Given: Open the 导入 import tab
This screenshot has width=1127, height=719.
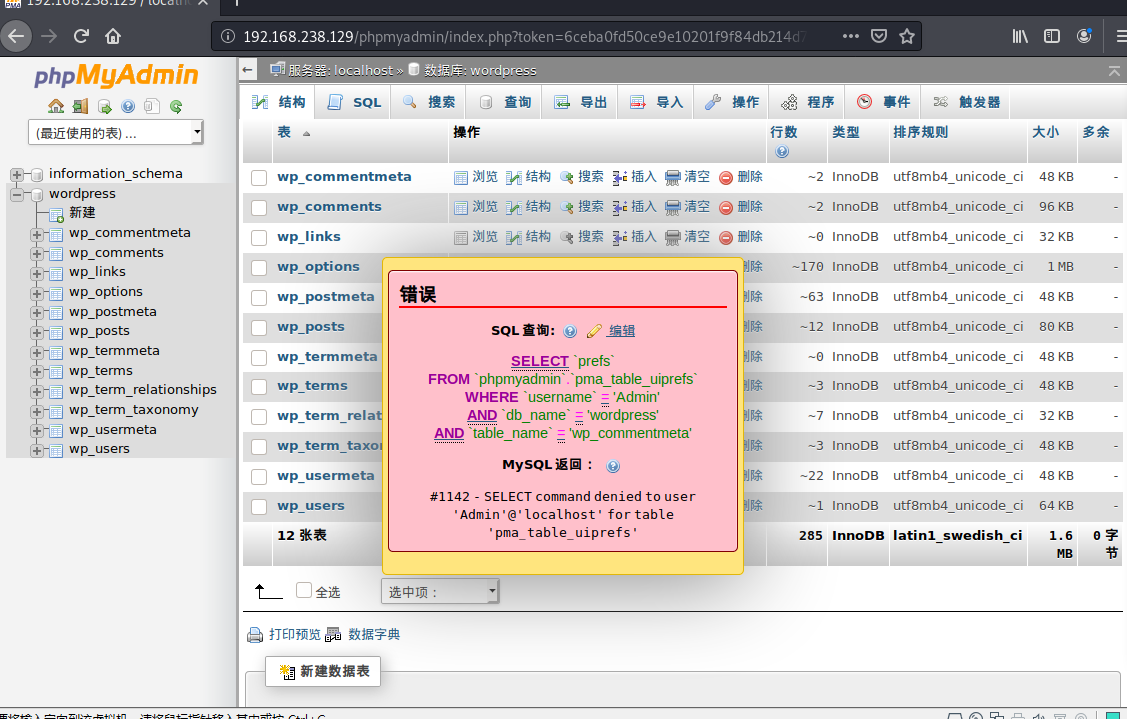Looking at the screenshot, I should (656, 102).
